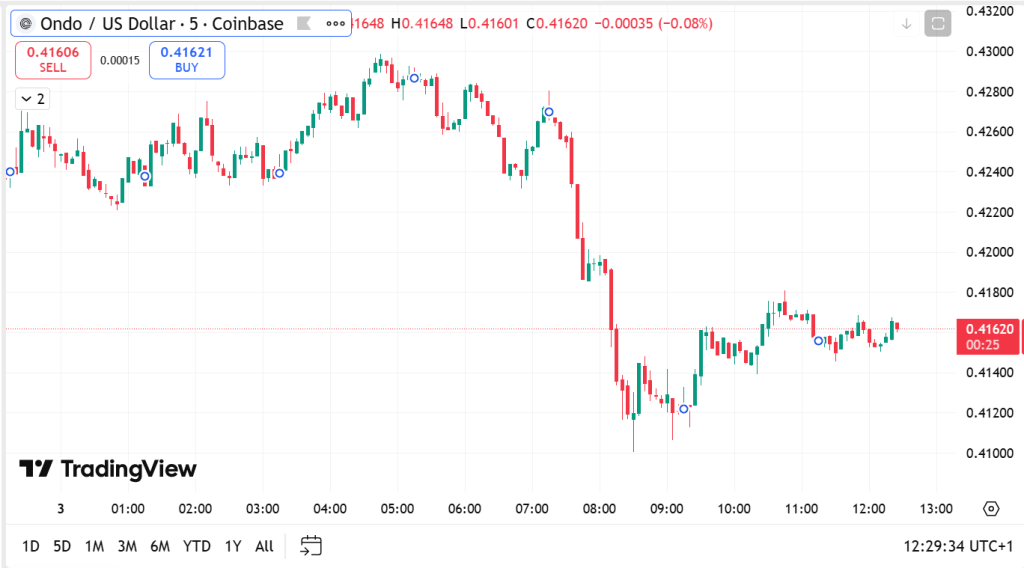The width and height of the screenshot is (1024, 568).
Task: Click the flag icon beside Coinbase
Action: coord(304,23)
